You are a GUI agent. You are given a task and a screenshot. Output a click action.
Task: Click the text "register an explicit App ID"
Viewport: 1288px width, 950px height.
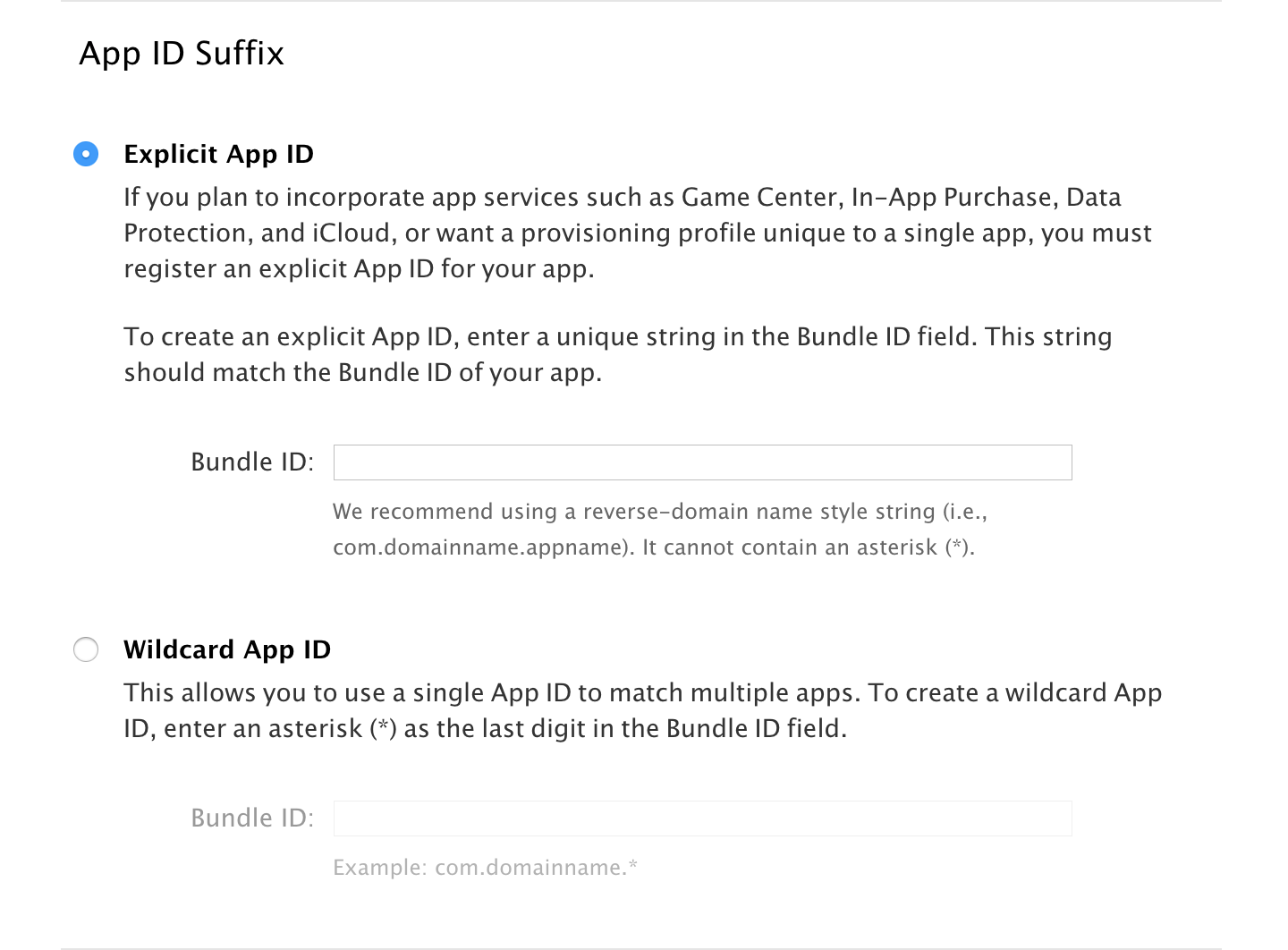279,269
